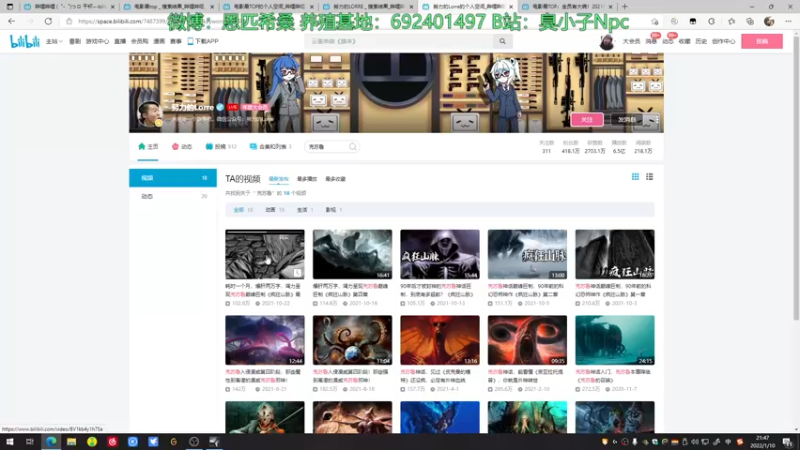Click the 发消息 button on banner
800x450 pixels.
click(627, 119)
